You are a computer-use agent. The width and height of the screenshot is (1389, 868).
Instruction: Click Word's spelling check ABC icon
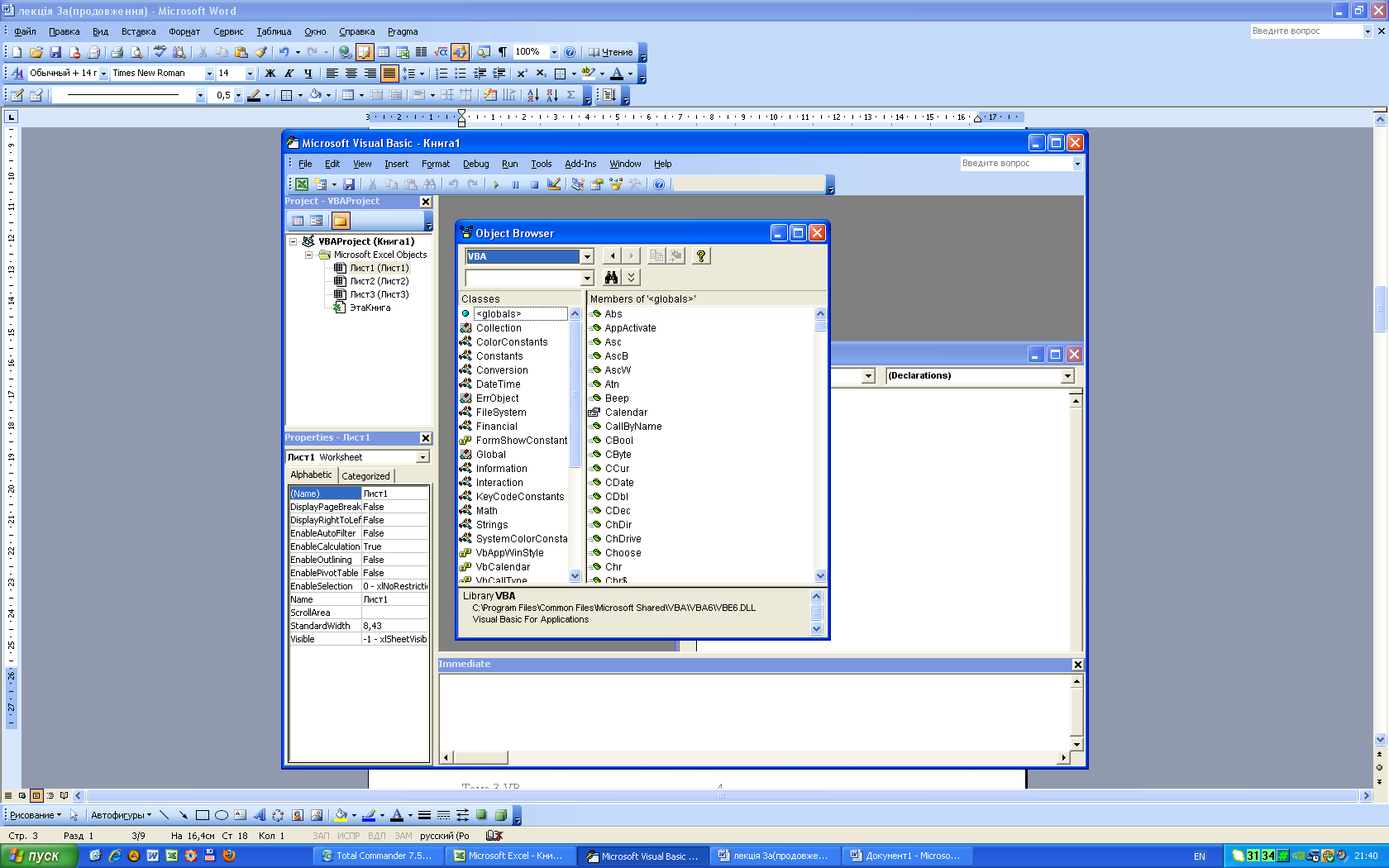pyautogui.click(x=160, y=52)
